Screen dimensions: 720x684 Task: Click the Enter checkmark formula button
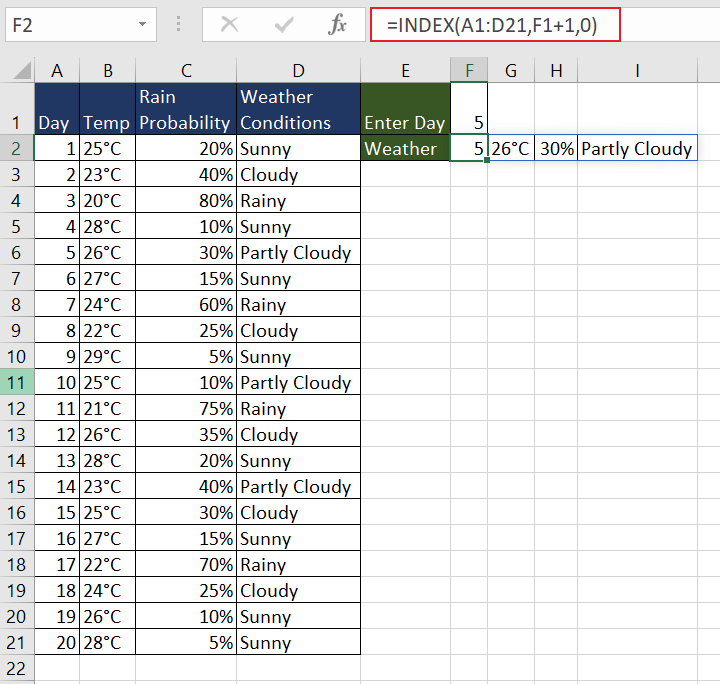284,25
